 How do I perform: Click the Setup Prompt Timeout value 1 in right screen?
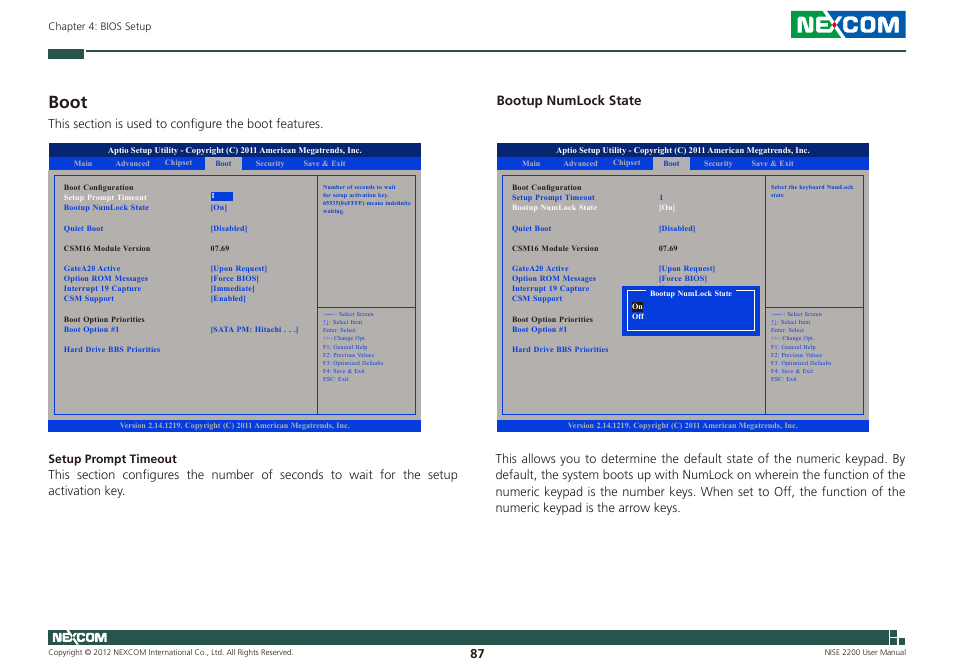[661, 198]
